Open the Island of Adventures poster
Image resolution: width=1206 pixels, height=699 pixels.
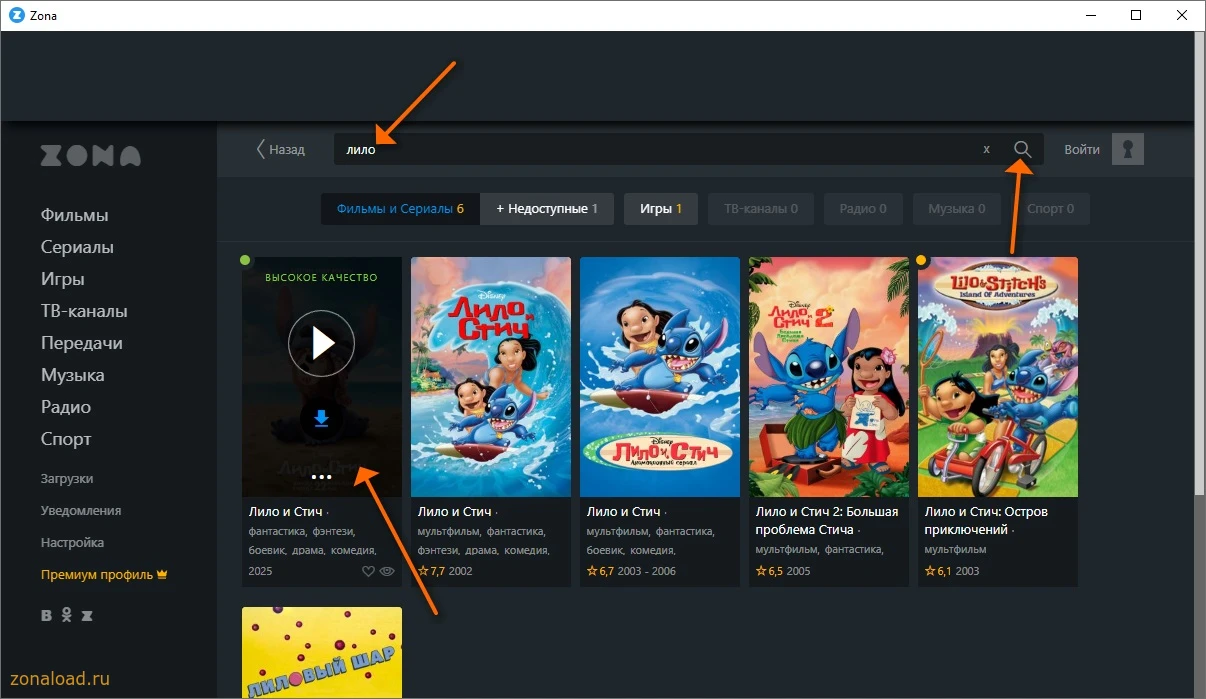[x=998, y=377]
